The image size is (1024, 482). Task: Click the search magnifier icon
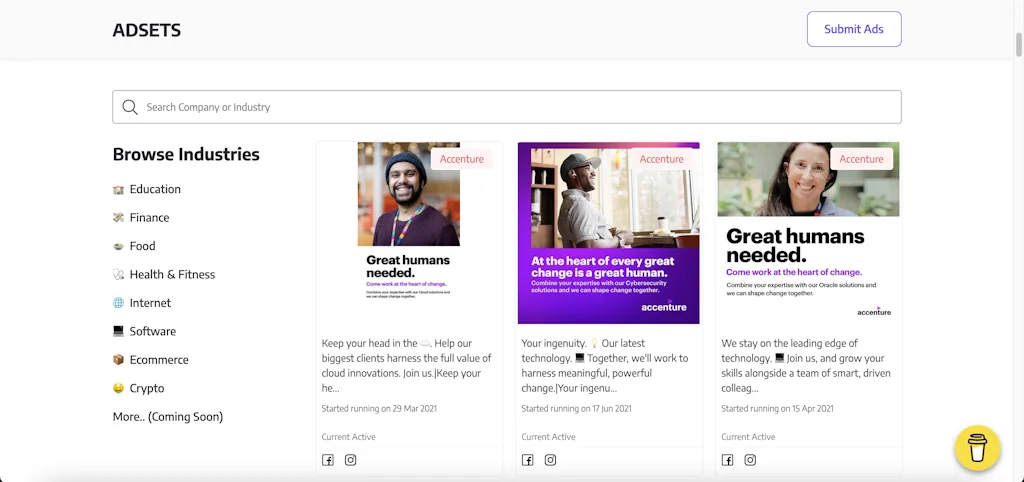[x=130, y=107]
